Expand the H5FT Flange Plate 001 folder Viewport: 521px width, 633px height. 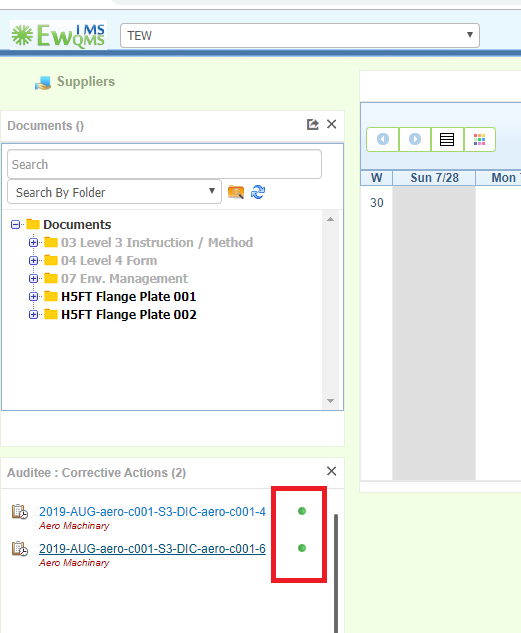33,297
